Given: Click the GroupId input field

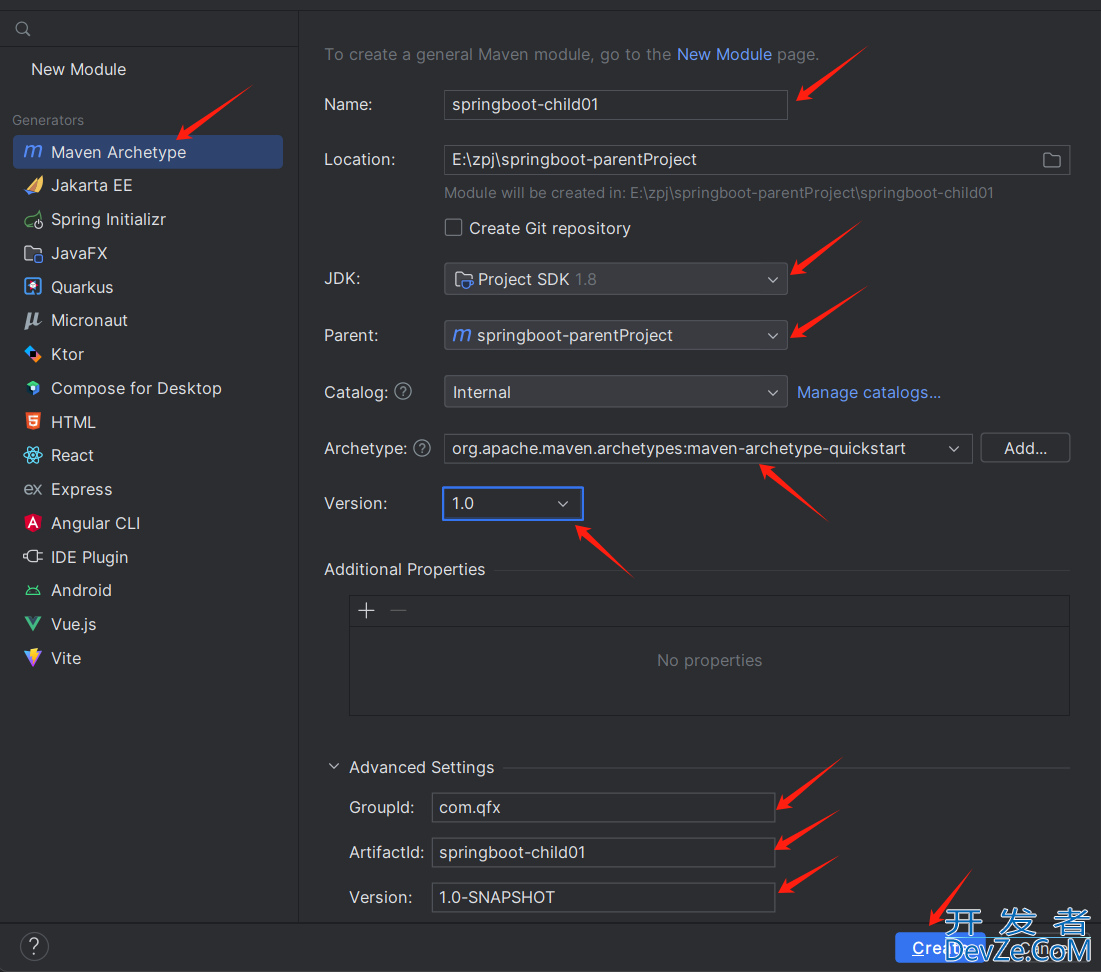Looking at the screenshot, I should coord(603,808).
